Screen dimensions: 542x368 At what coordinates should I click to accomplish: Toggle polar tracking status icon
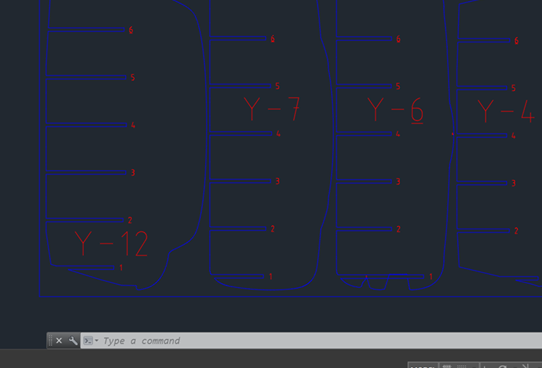[x=503, y=366]
